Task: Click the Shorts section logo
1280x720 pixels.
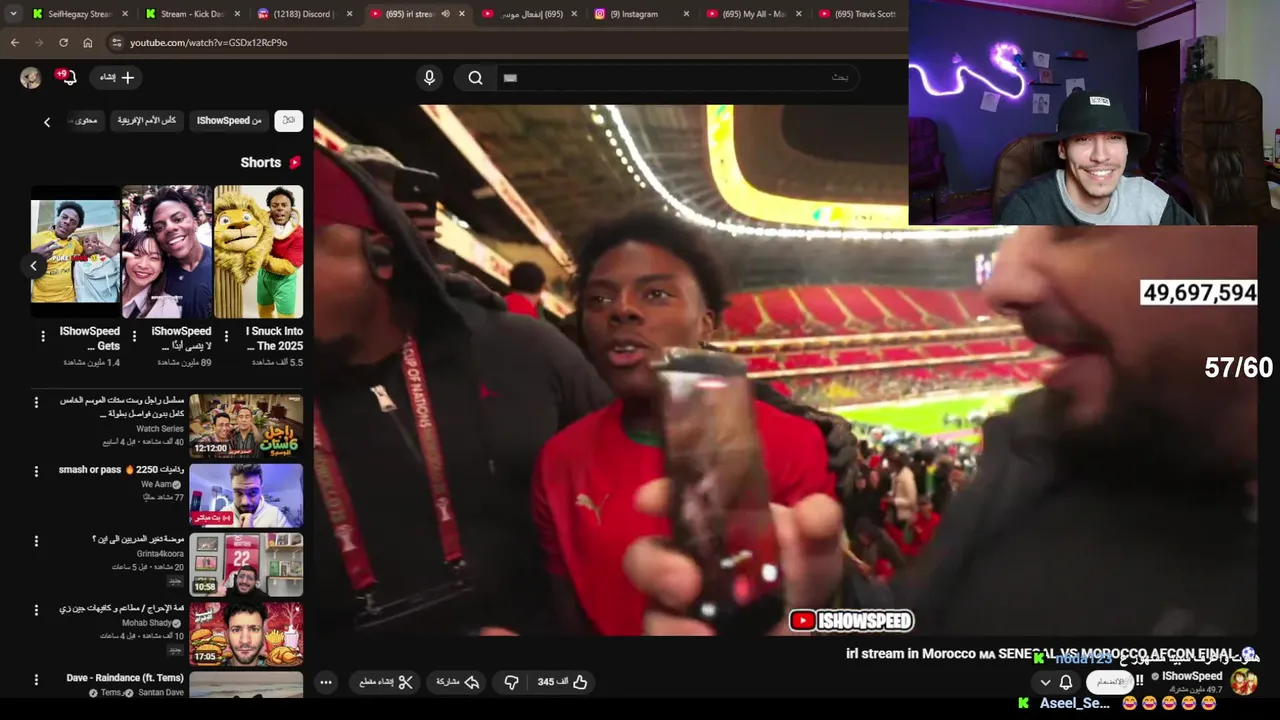Action: (x=294, y=162)
